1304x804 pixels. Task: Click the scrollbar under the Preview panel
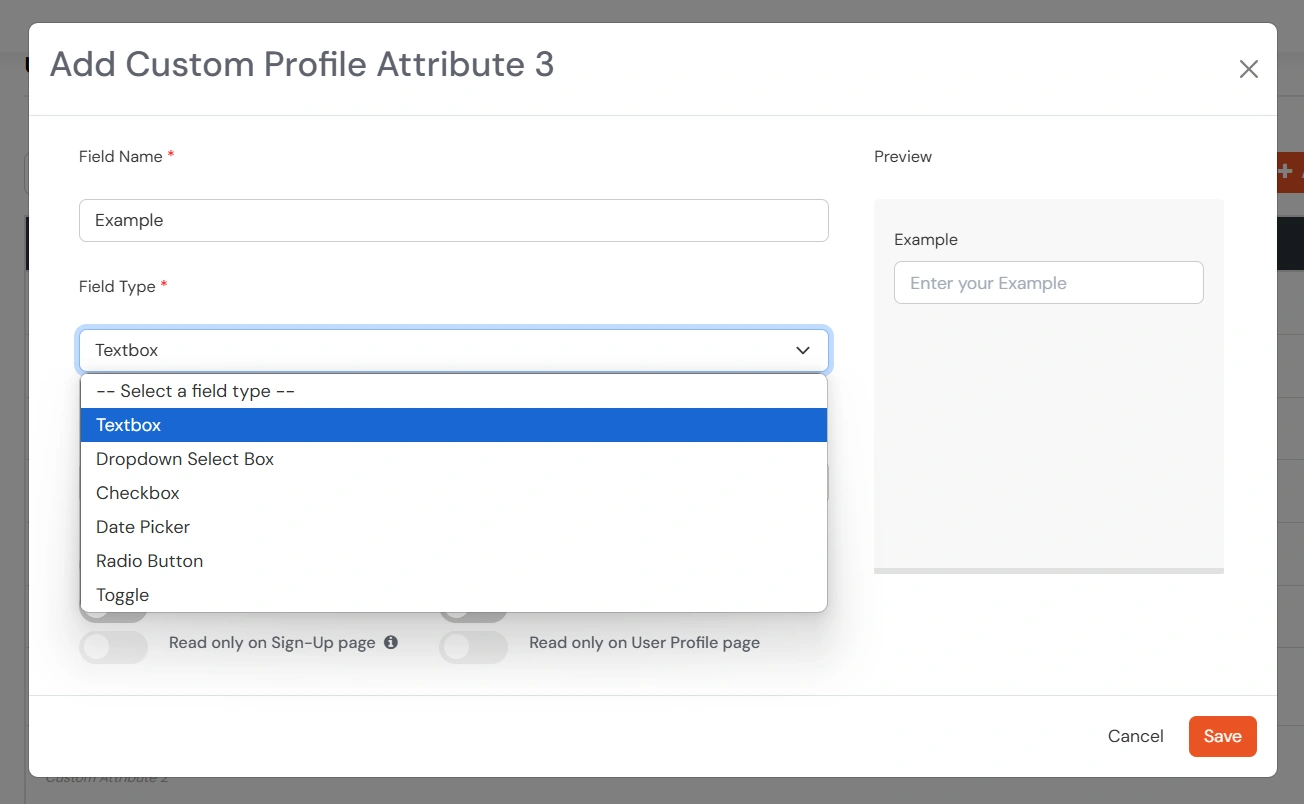coord(1048,570)
